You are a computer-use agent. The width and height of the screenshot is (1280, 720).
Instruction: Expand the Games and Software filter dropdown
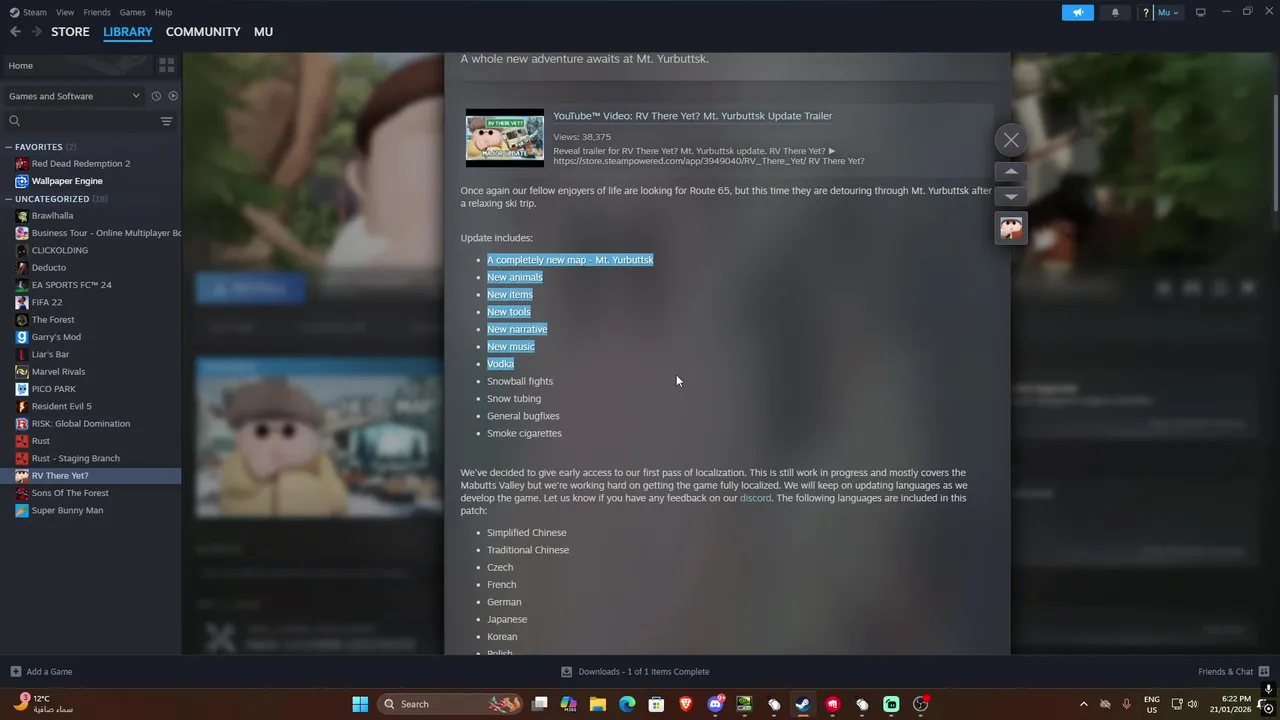click(74, 96)
